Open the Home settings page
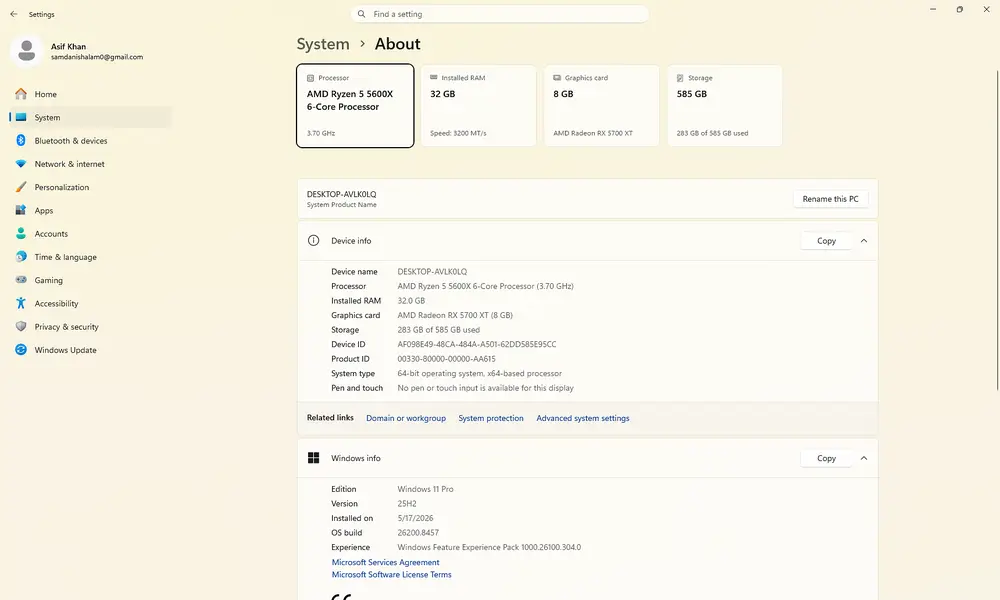 click(91, 94)
